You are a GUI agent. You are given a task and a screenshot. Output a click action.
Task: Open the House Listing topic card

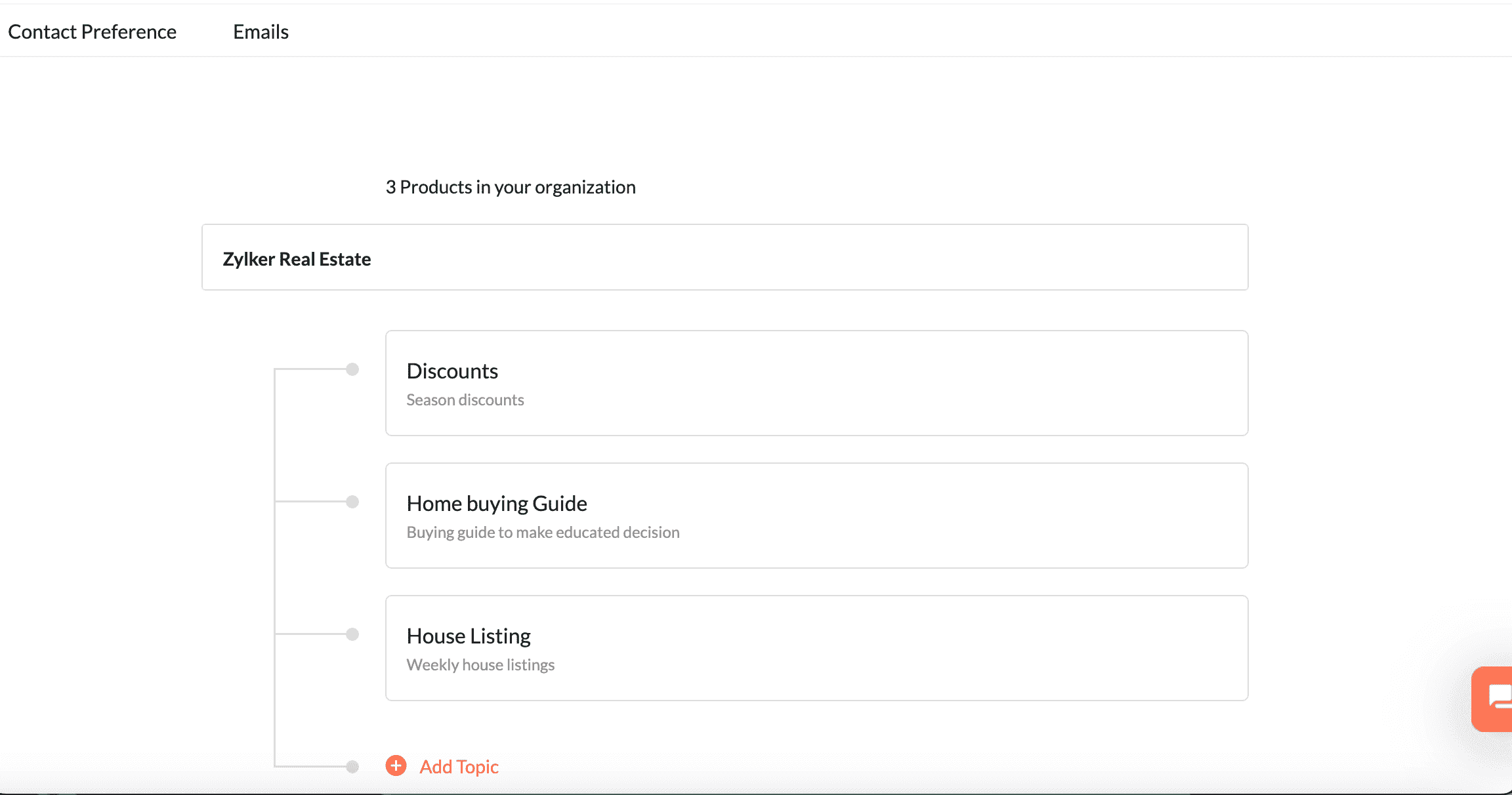point(816,648)
